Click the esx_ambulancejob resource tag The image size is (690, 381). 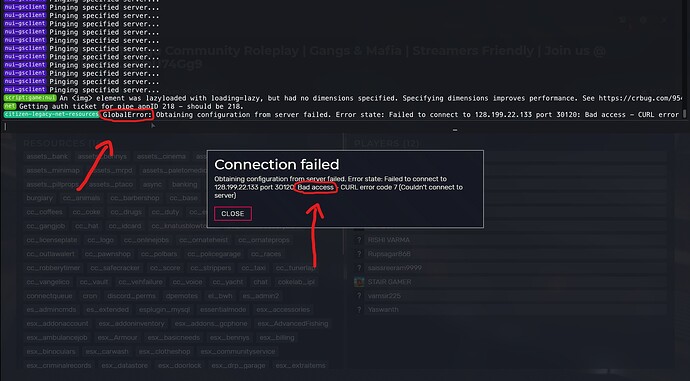tap(57, 337)
